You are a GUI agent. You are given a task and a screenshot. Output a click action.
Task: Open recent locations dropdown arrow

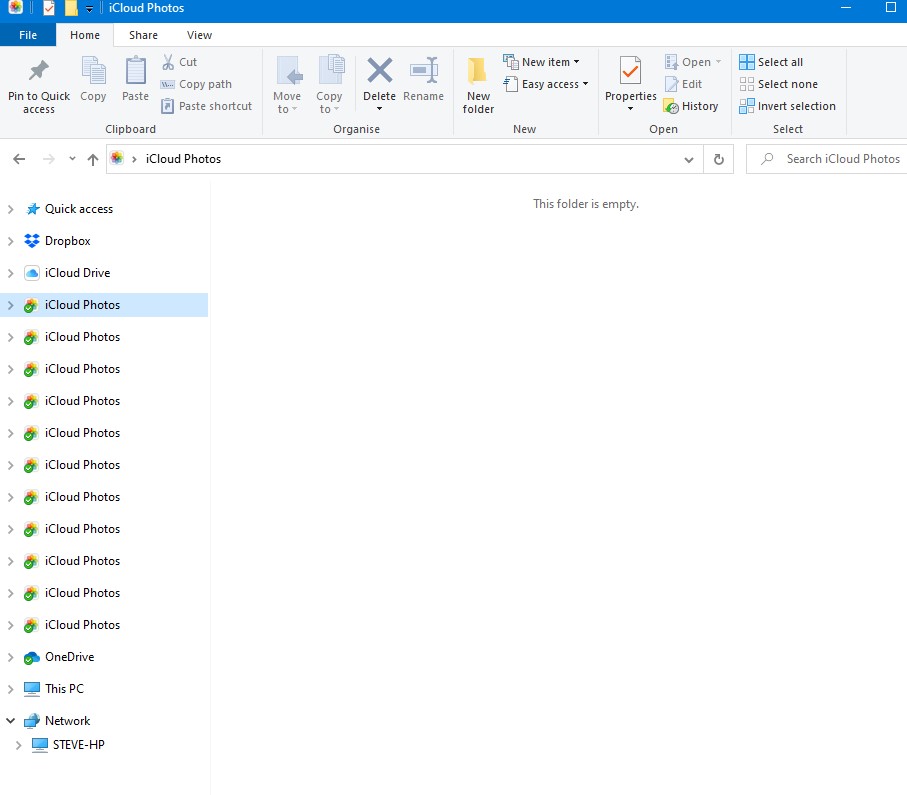pos(72,159)
